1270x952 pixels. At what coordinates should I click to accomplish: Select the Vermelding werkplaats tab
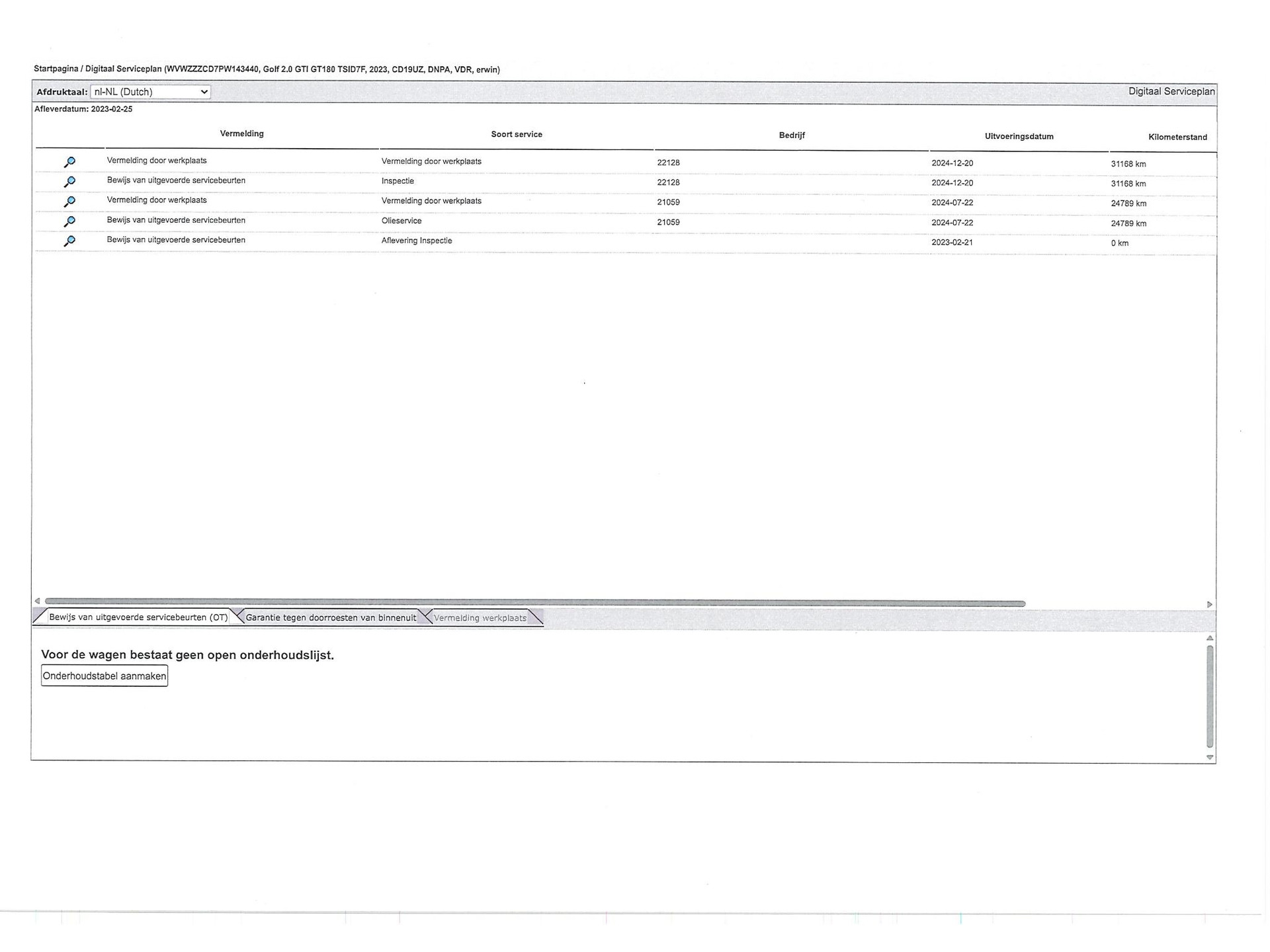[x=480, y=618]
